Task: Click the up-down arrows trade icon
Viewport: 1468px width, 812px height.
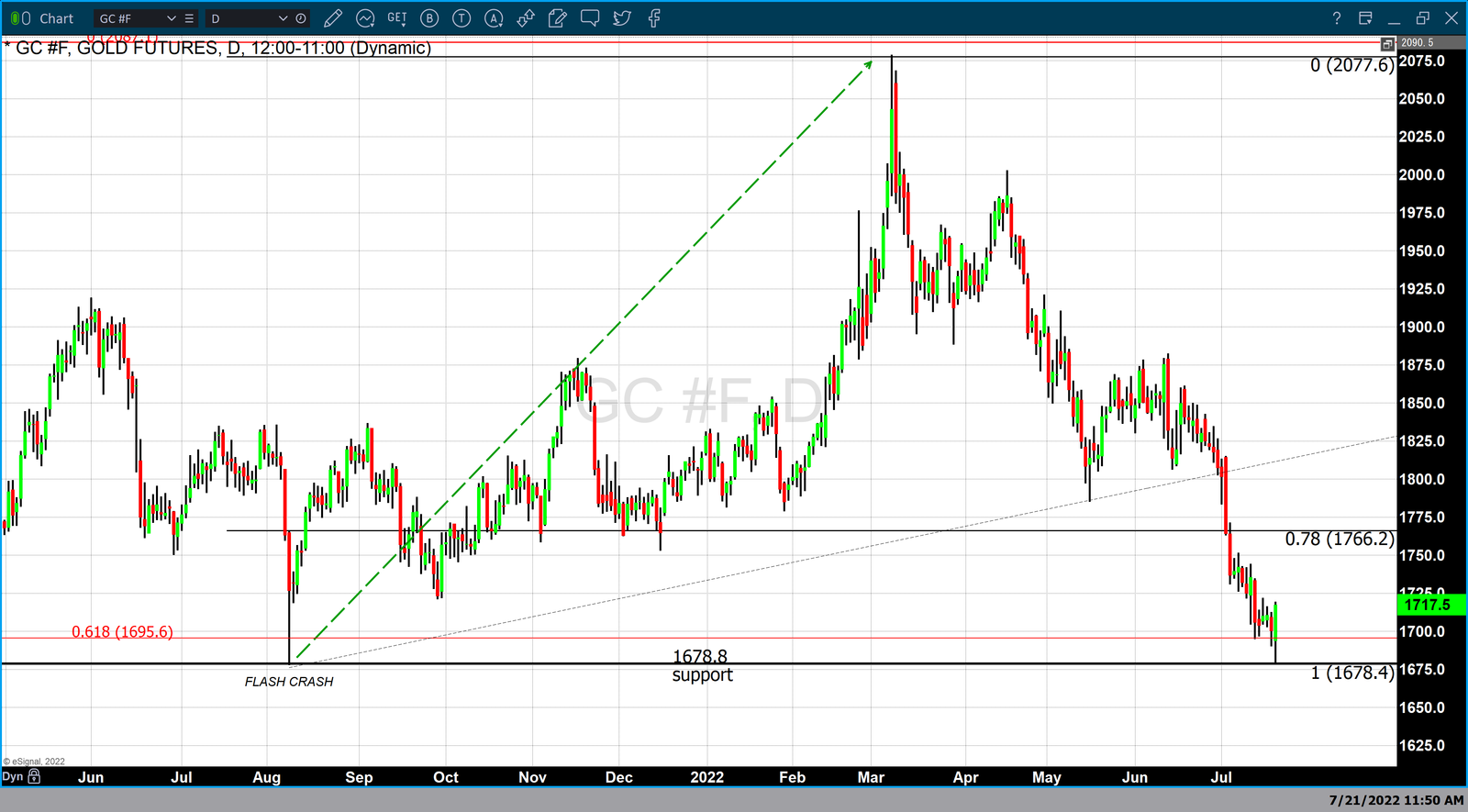Action: (526, 18)
